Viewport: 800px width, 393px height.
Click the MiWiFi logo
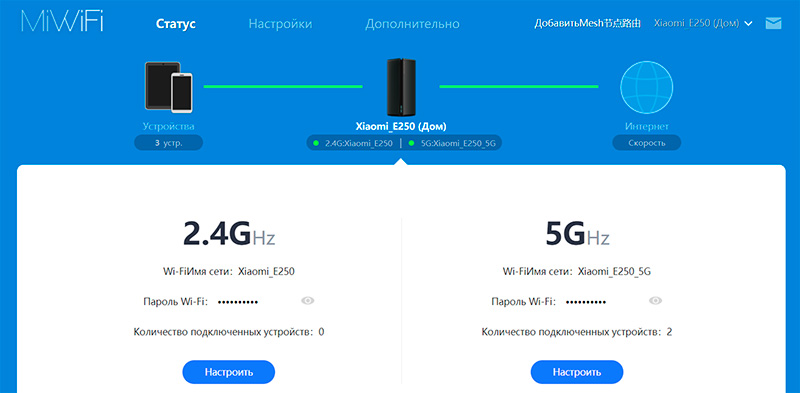pos(62,21)
